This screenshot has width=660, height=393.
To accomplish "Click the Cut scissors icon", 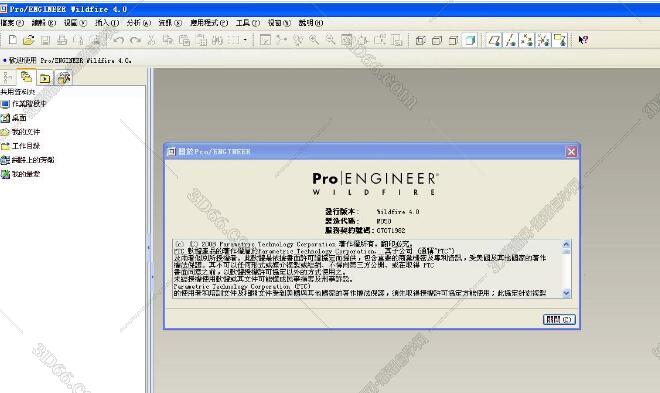I will pyautogui.click(x=152, y=40).
